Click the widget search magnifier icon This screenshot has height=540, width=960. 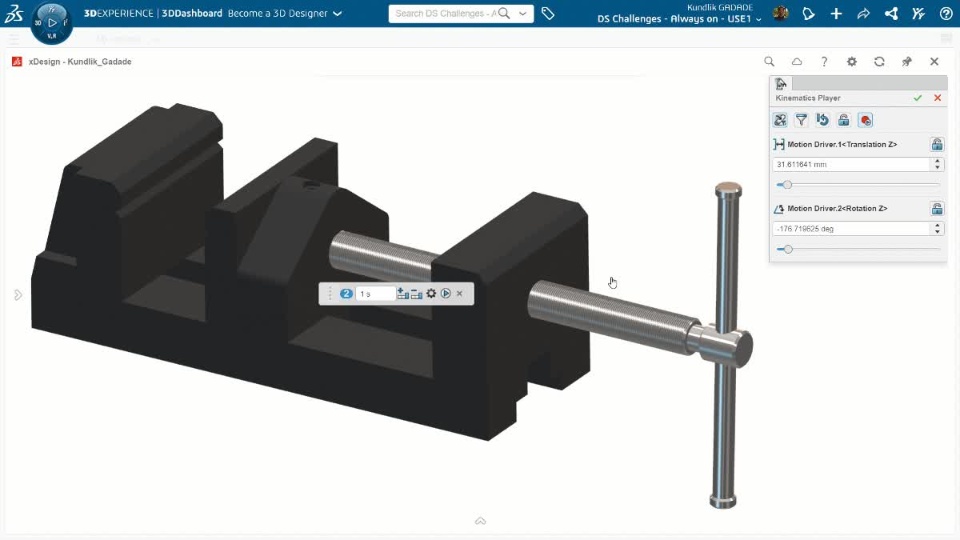[769, 61]
